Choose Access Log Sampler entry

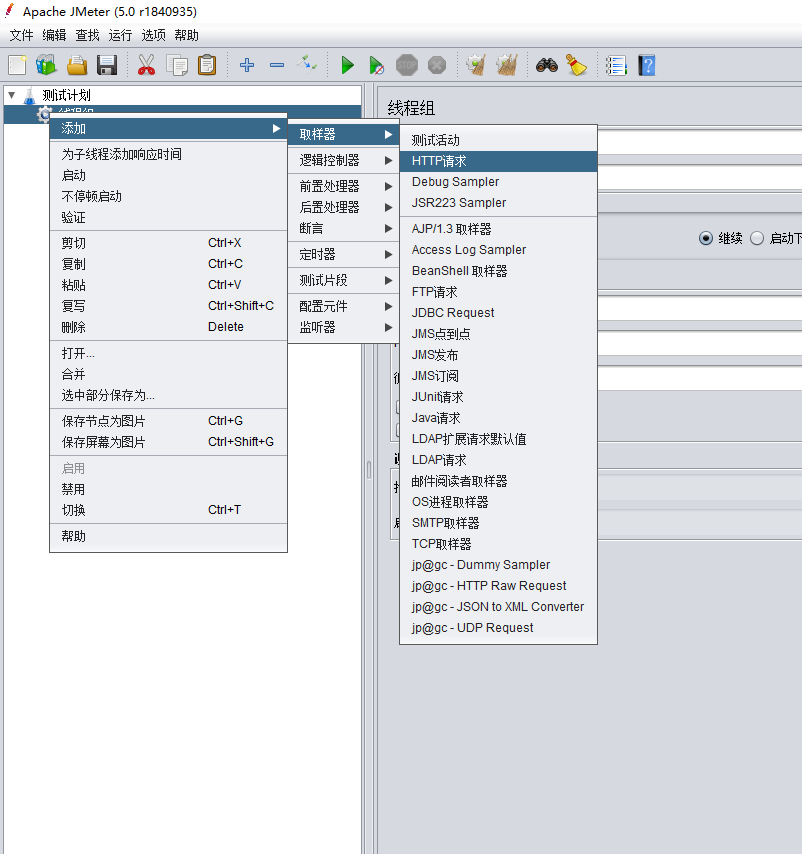[x=498, y=249]
